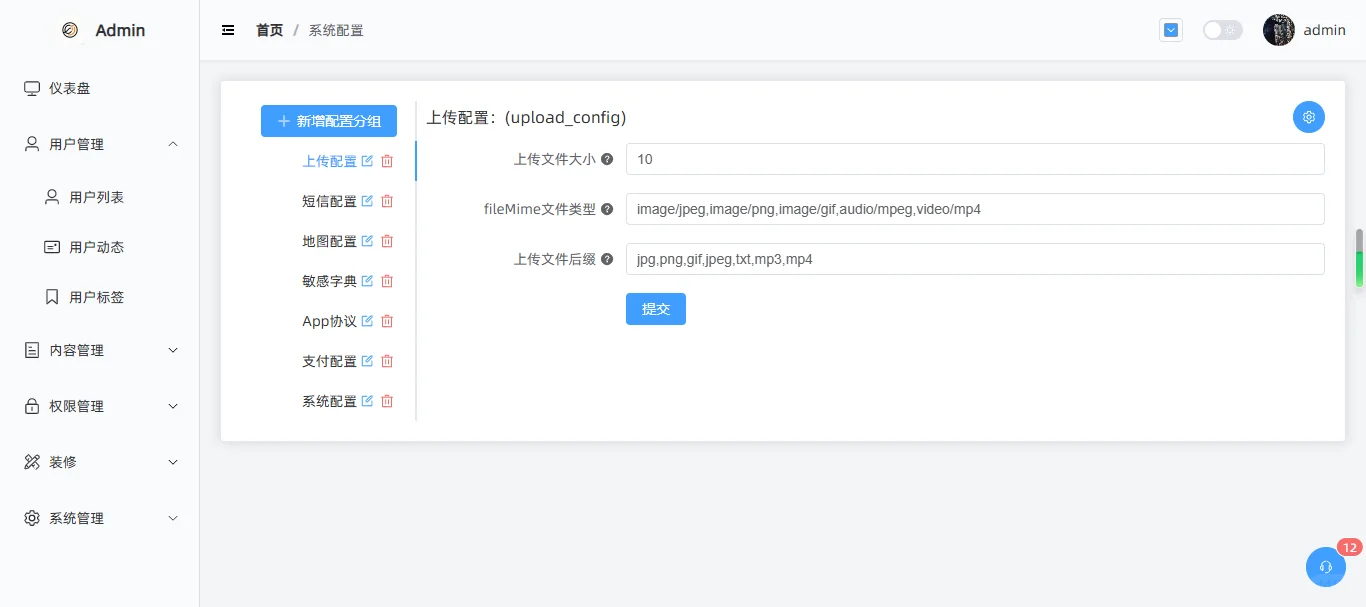The image size is (1366, 607).
Task: Open the blue gear settings icon
Action: tap(1308, 116)
